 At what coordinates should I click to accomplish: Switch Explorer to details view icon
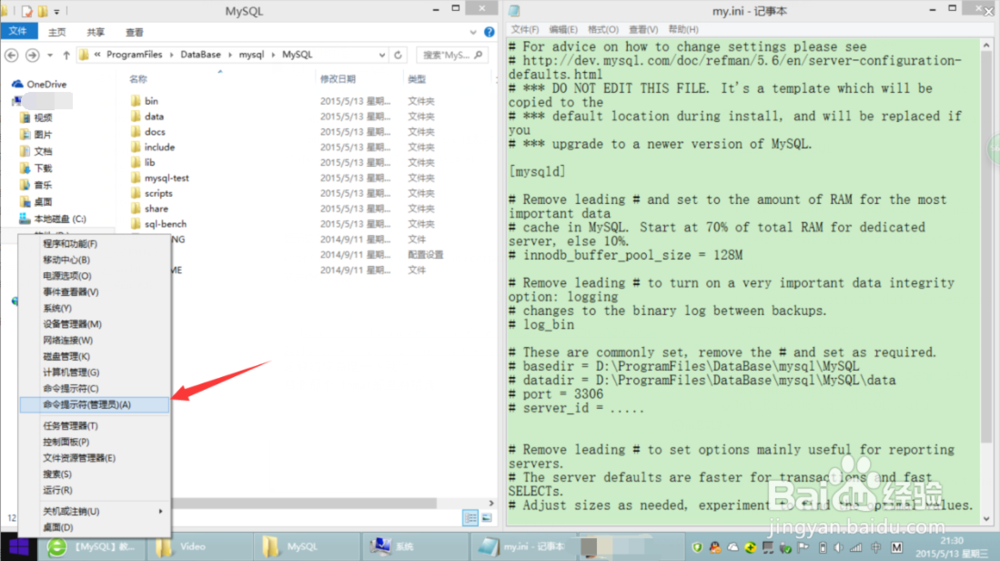point(471,518)
